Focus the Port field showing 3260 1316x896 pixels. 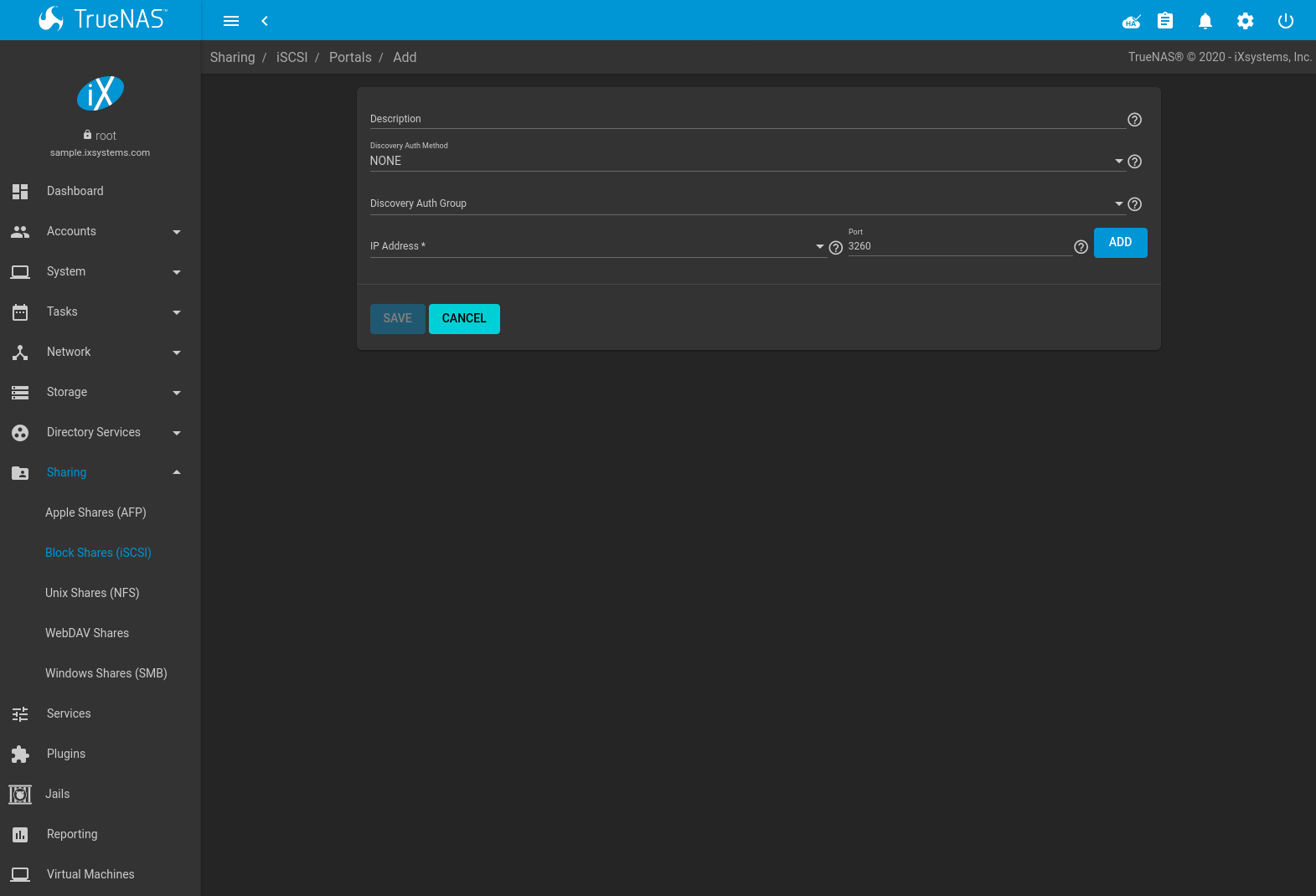click(x=960, y=246)
